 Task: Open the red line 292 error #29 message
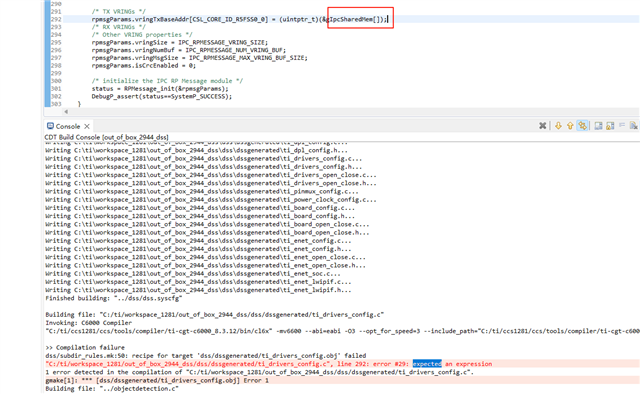(269, 363)
